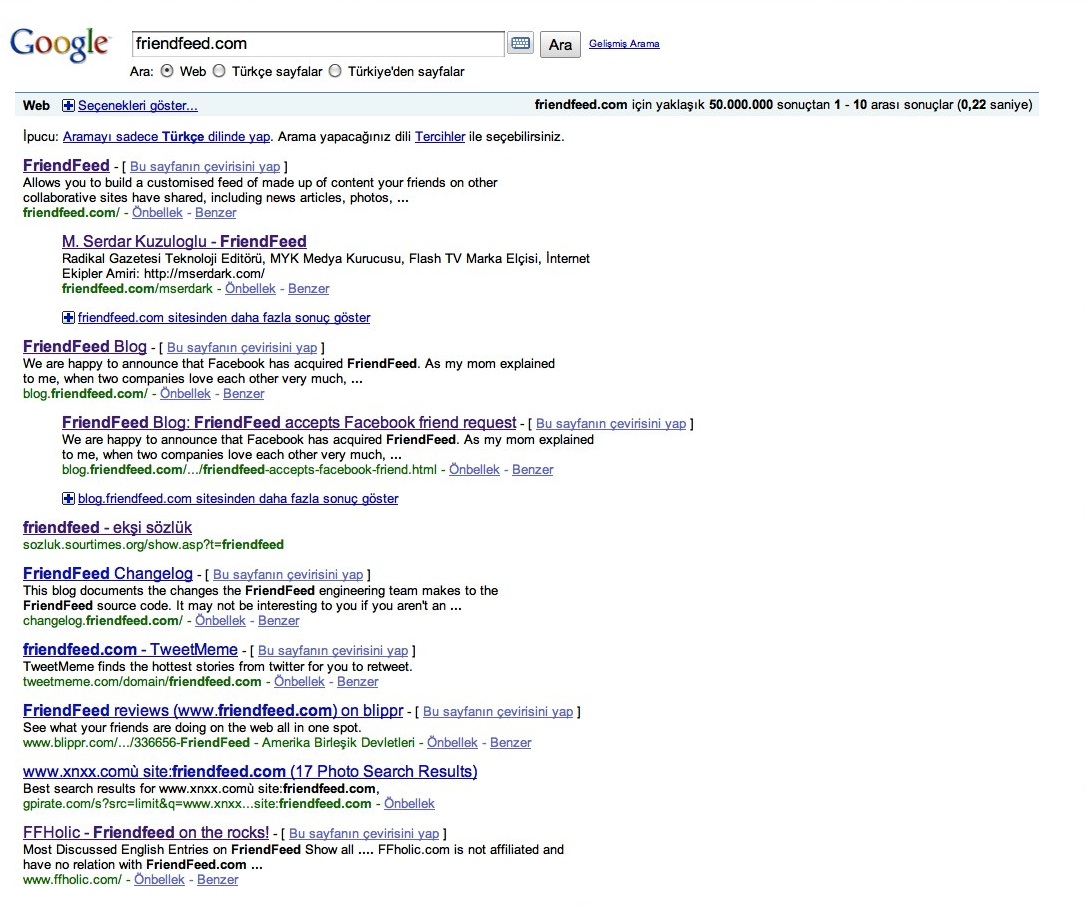This screenshot has height=906, width=1086.
Task: Open Benzer for tweetmeme.com result
Action: point(357,682)
